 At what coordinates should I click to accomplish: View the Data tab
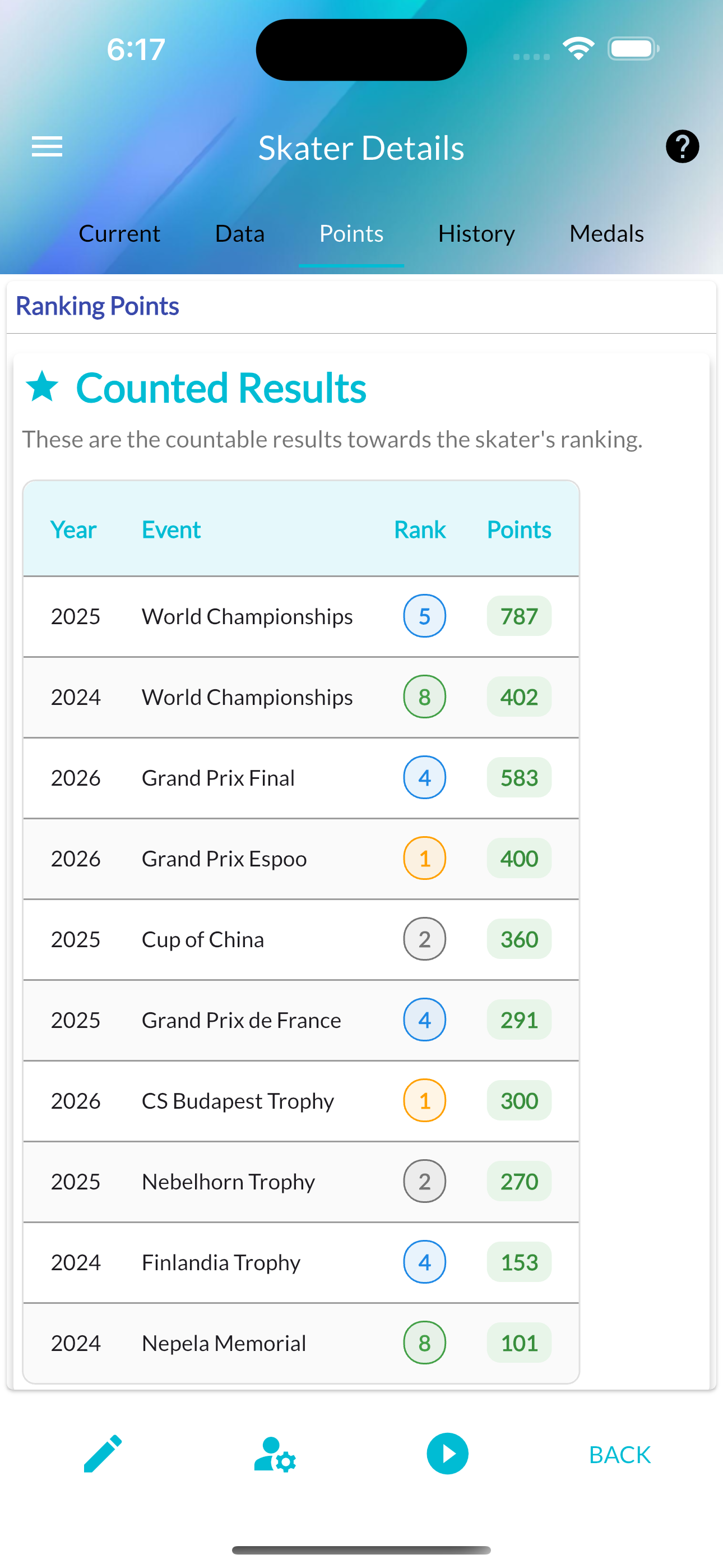pyautogui.click(x=239, y=233)
